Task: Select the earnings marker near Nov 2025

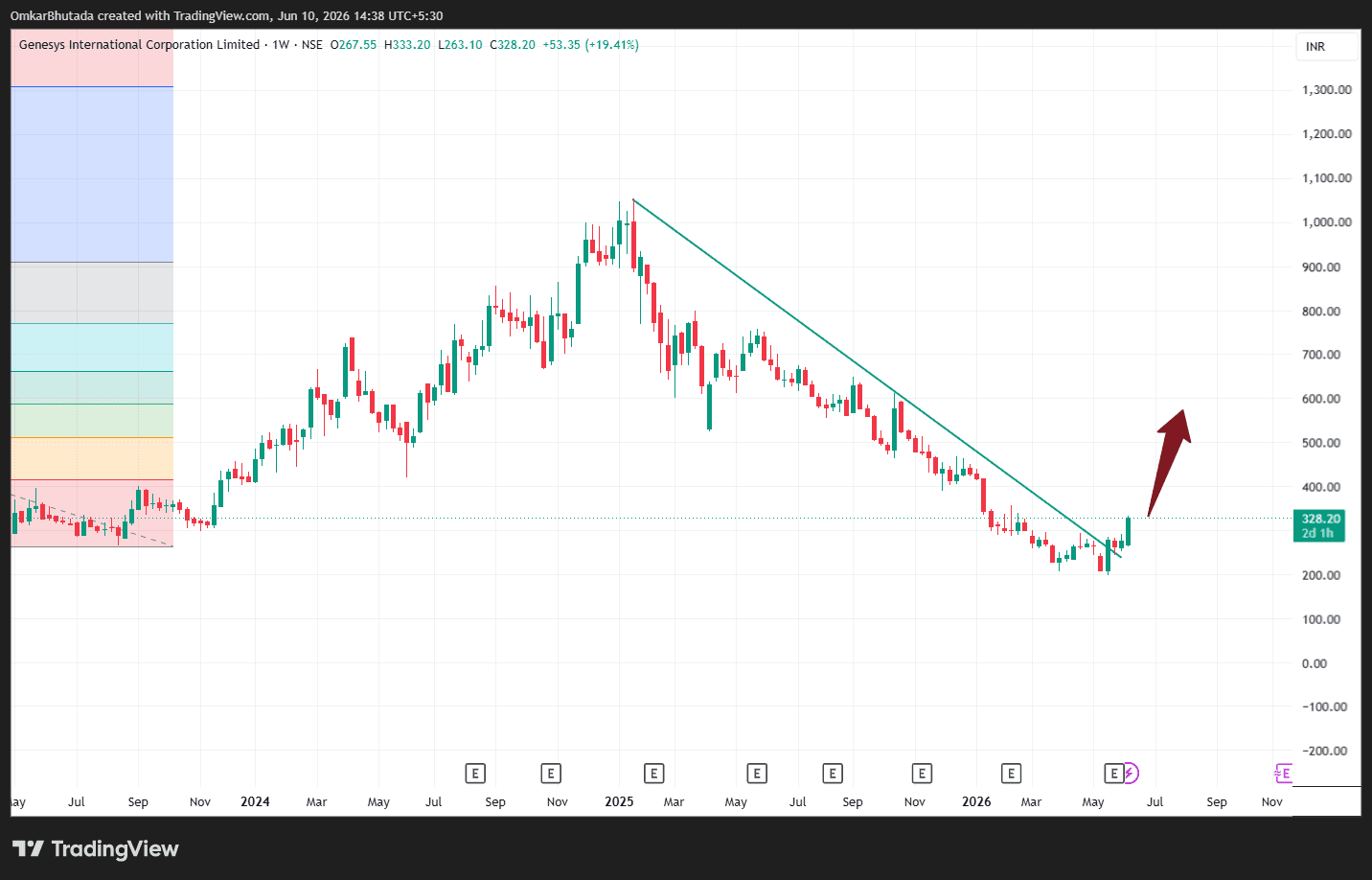Action: coord(922,773)
